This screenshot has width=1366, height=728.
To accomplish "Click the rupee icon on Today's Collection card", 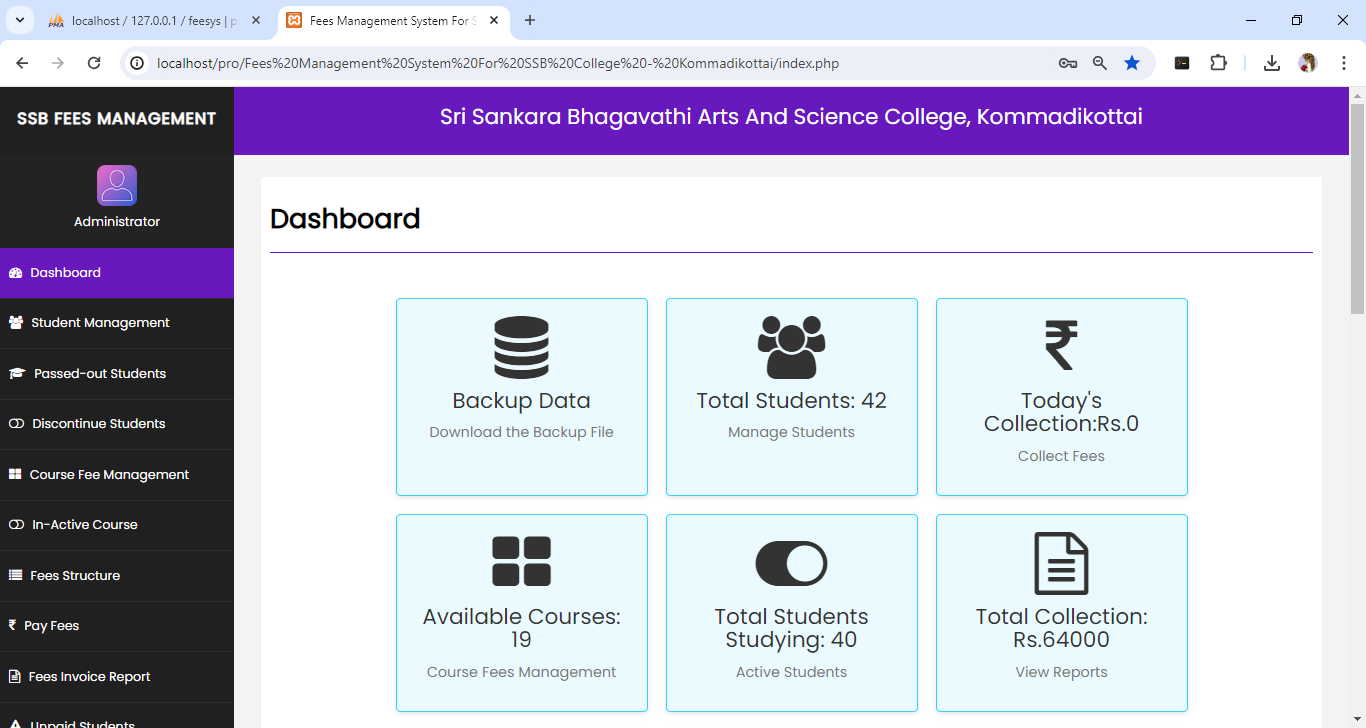I will (x=1061, y=347).
